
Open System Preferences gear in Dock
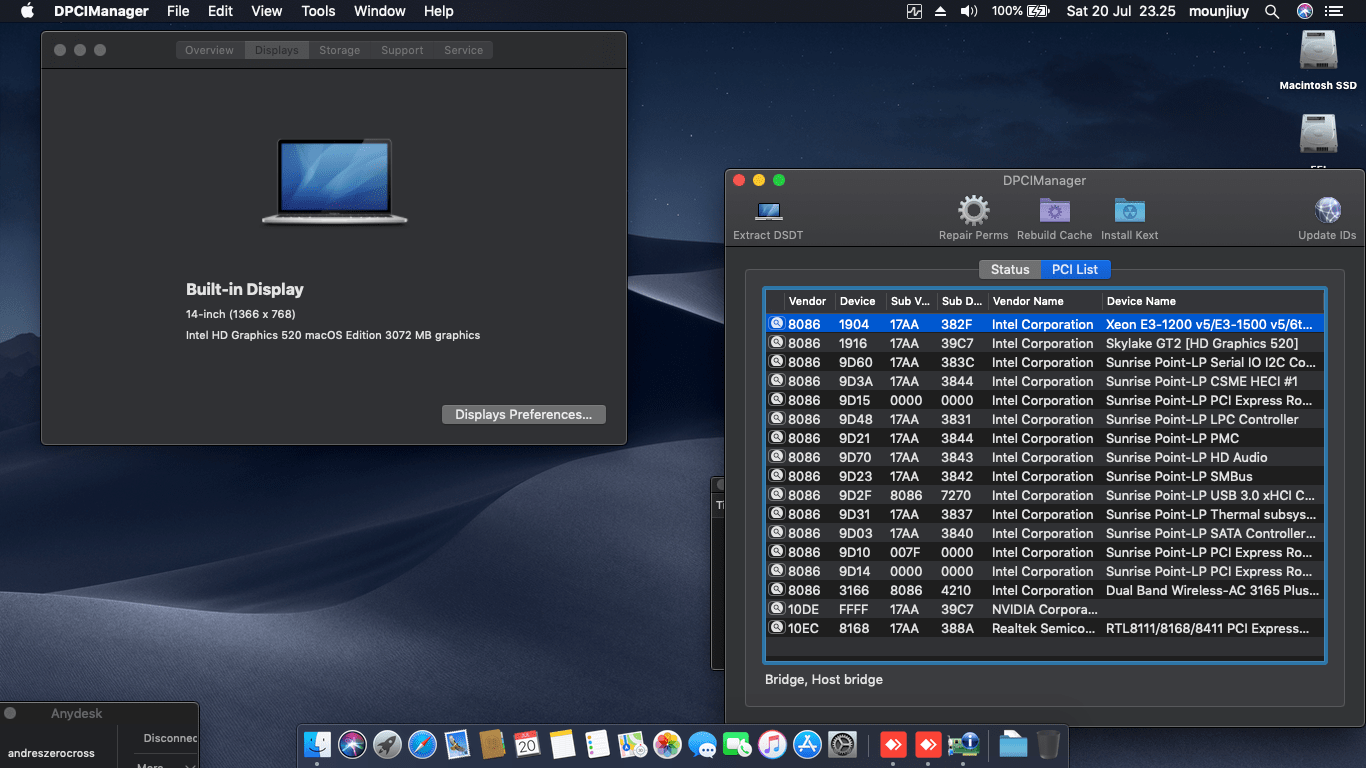point(842,744)
